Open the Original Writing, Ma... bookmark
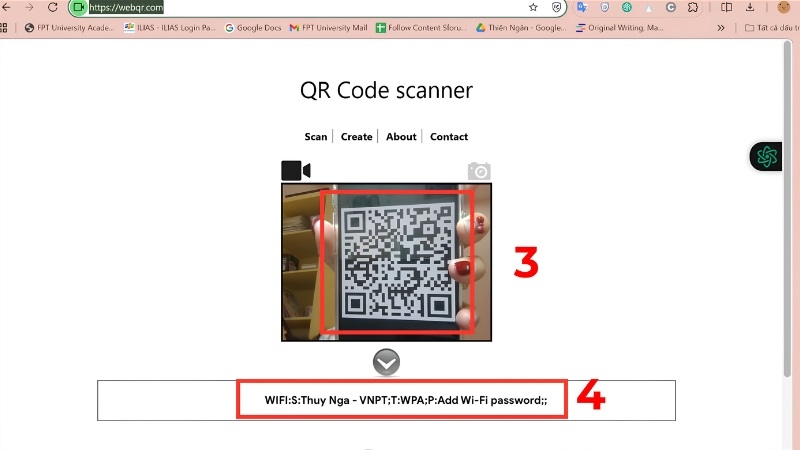This screenshot has height=450, width=800. (x=619, y=28)
